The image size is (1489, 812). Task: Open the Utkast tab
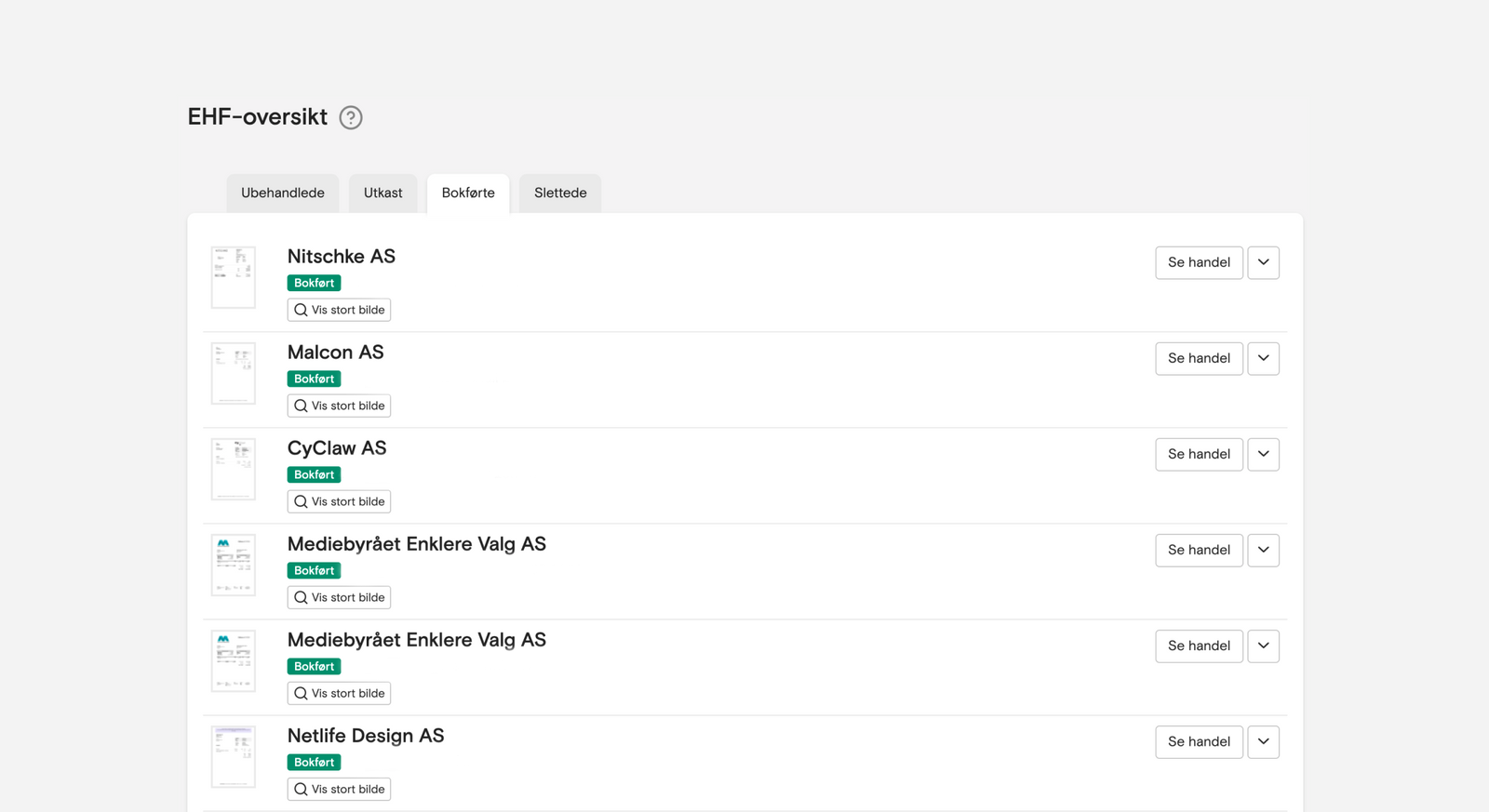coord(383,193)
